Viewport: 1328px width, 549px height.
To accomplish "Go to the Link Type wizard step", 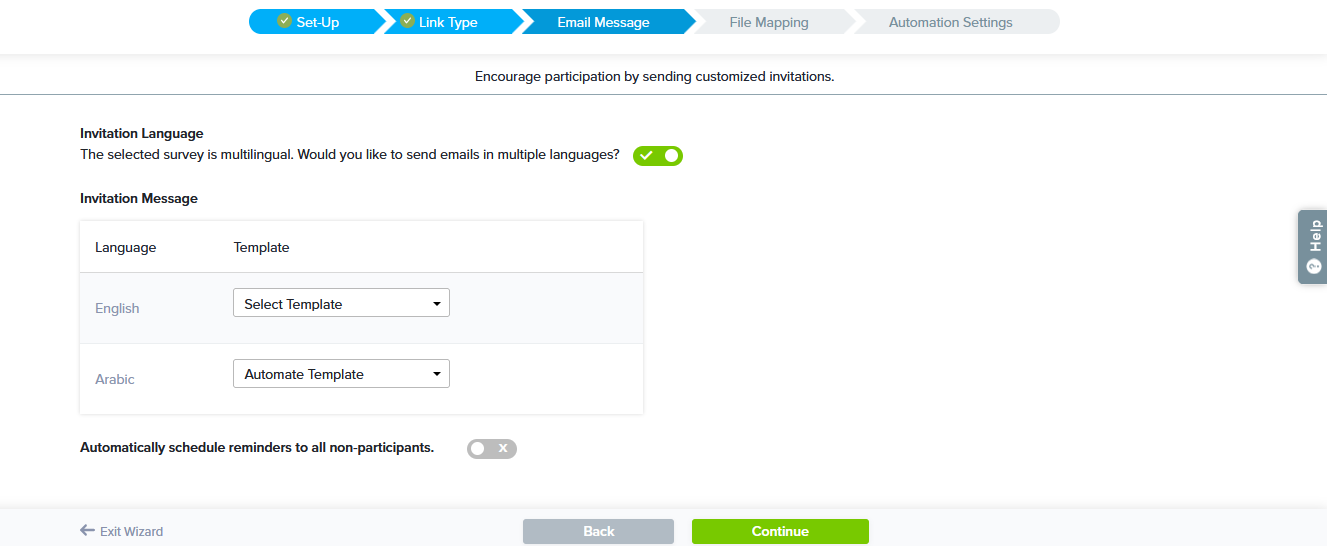I will pyautogui.click(x=448, y=22).
